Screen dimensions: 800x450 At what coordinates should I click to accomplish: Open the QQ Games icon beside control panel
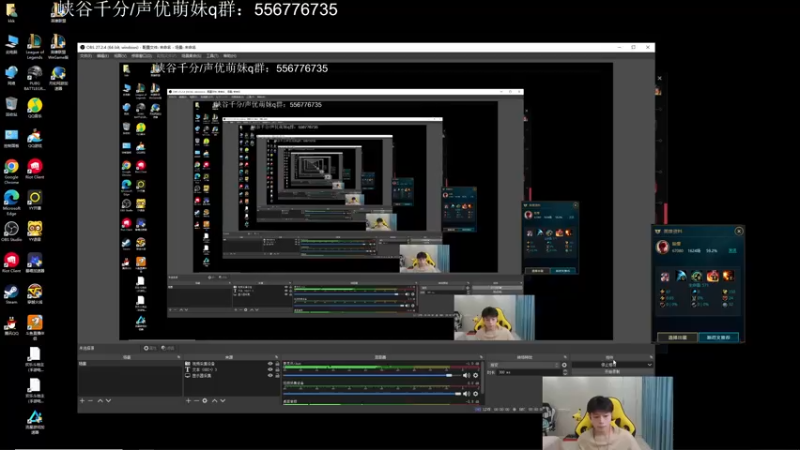point(35,138)
